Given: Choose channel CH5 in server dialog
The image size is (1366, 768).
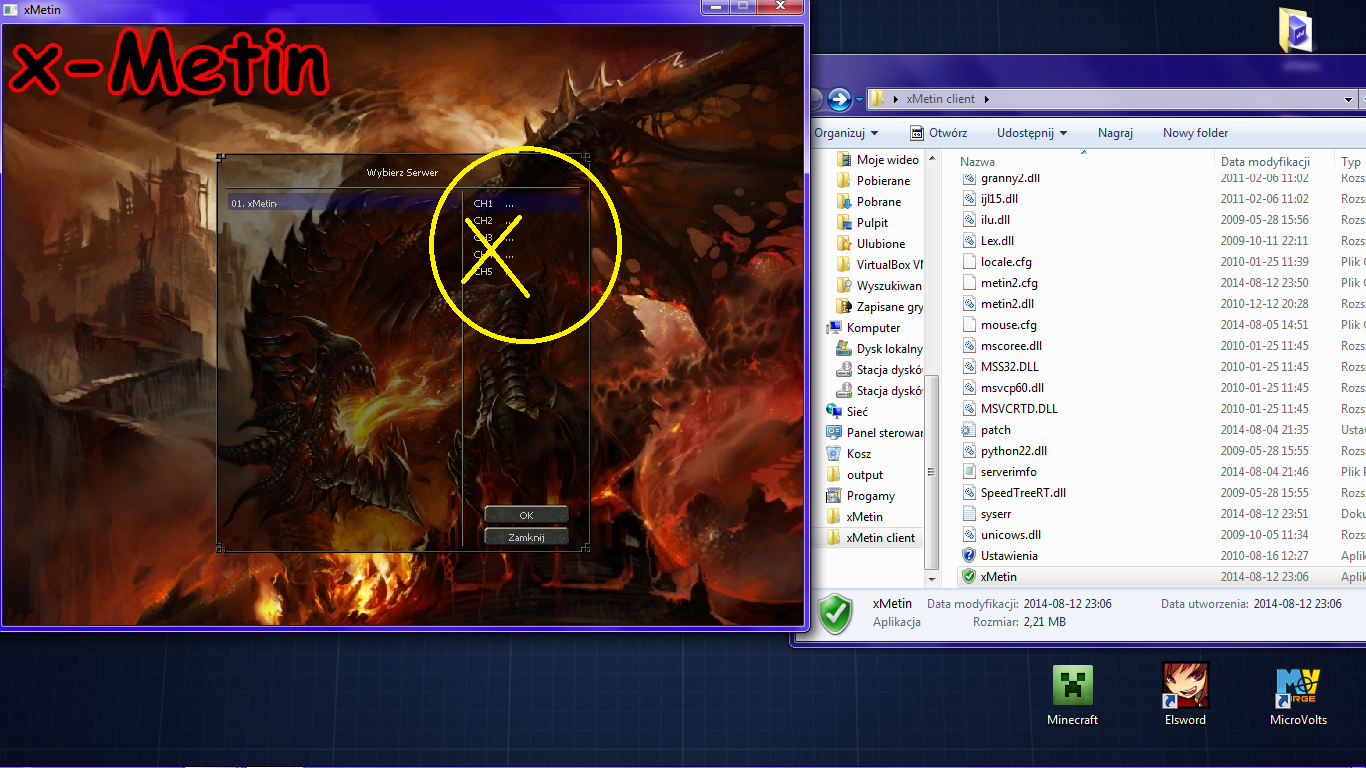Looking at the screenshot, I should click(x=483, y=272).
